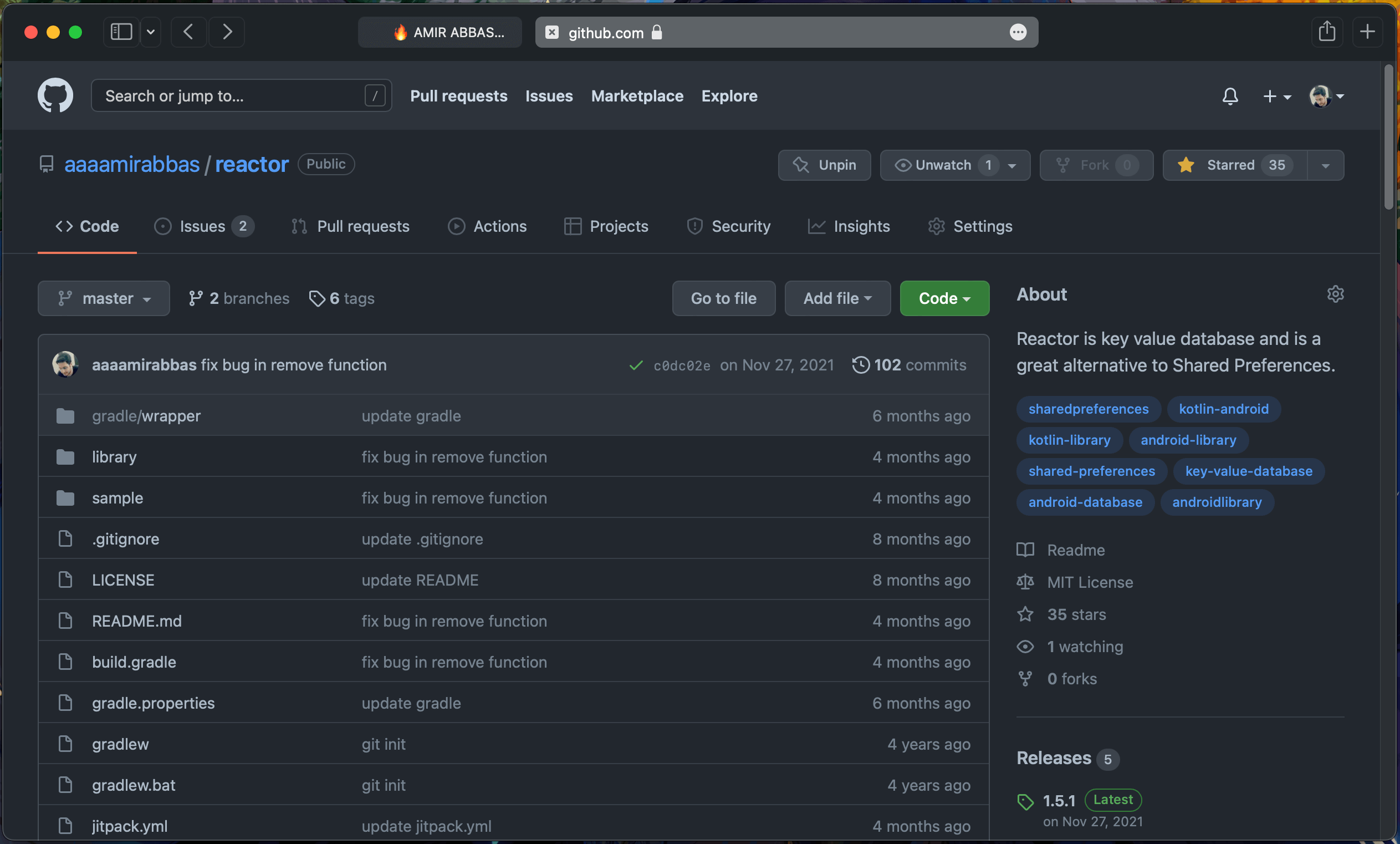
Task: Open the green Code dropdown
Action: click(944, 298)
